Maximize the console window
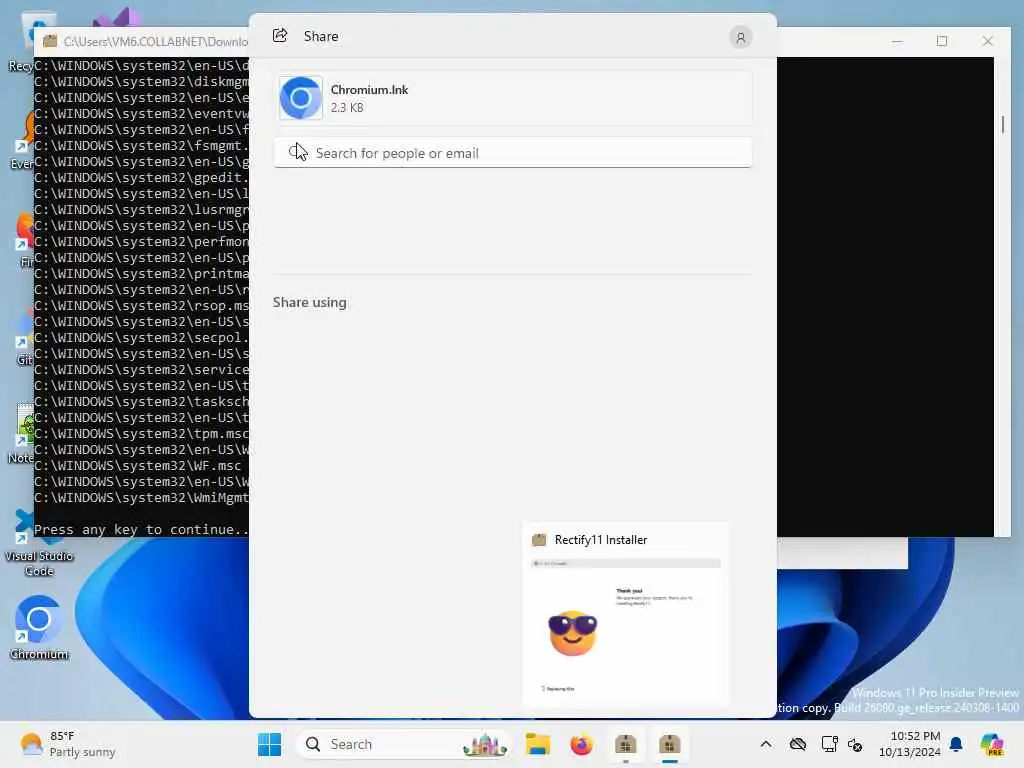This screenshot has height=768, width=1024. (x=942, y=41)
